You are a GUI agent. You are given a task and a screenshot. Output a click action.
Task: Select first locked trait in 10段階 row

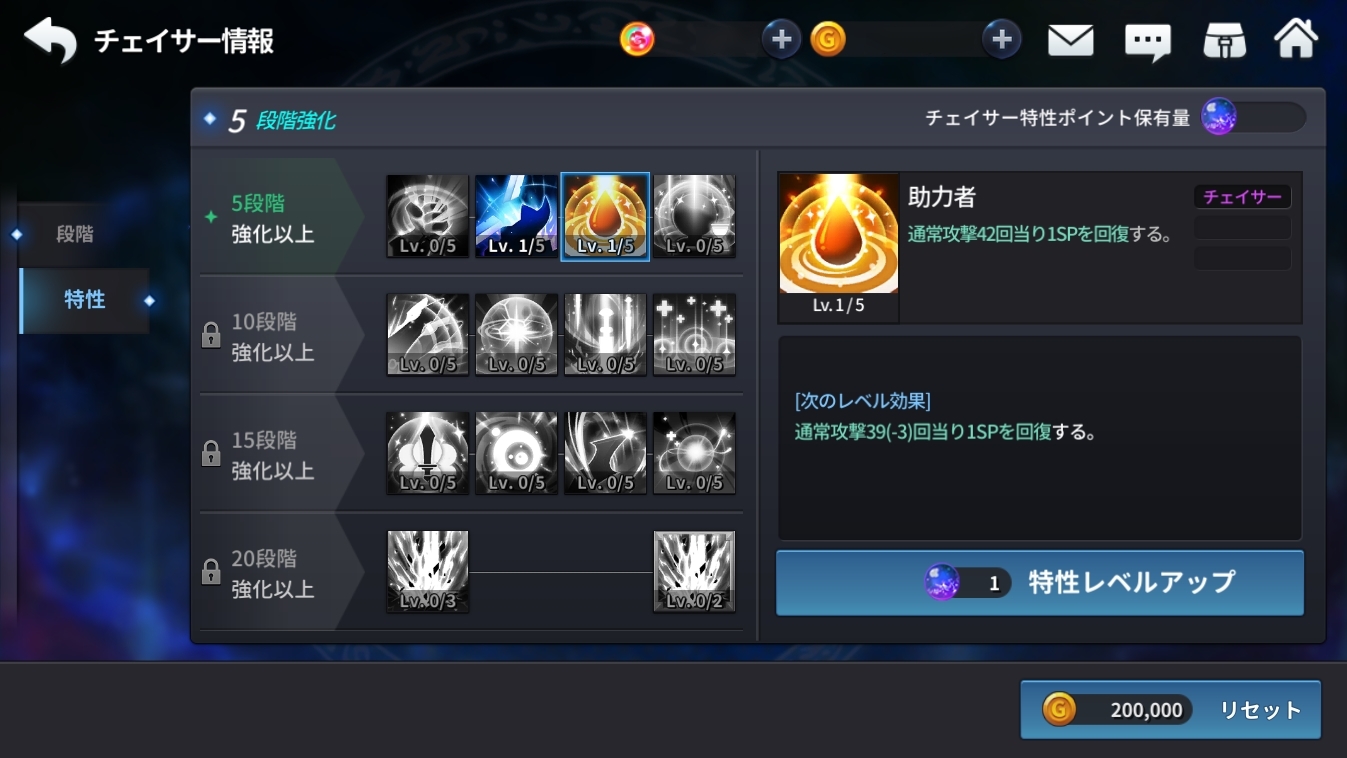428,334
